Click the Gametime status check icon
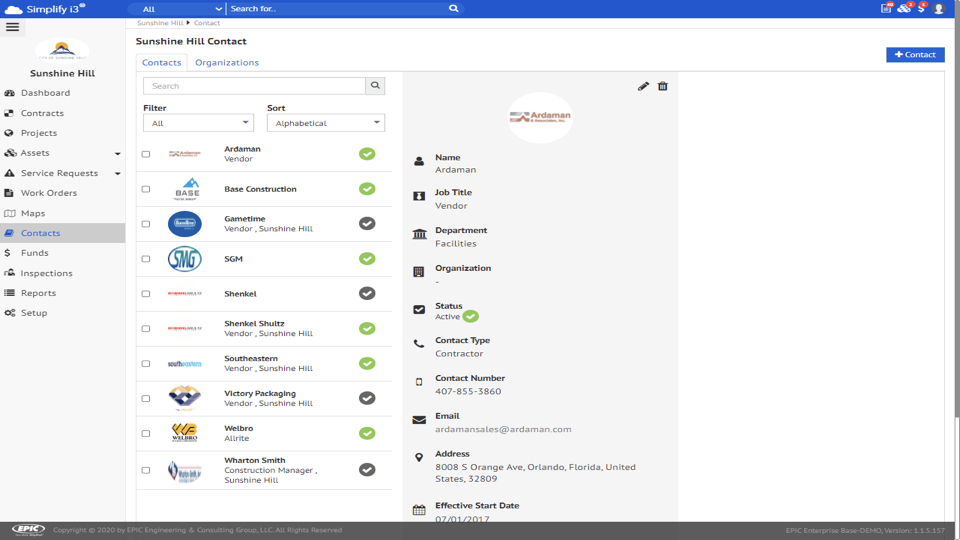Screen dimensions: 960x540 pos(367,224)
